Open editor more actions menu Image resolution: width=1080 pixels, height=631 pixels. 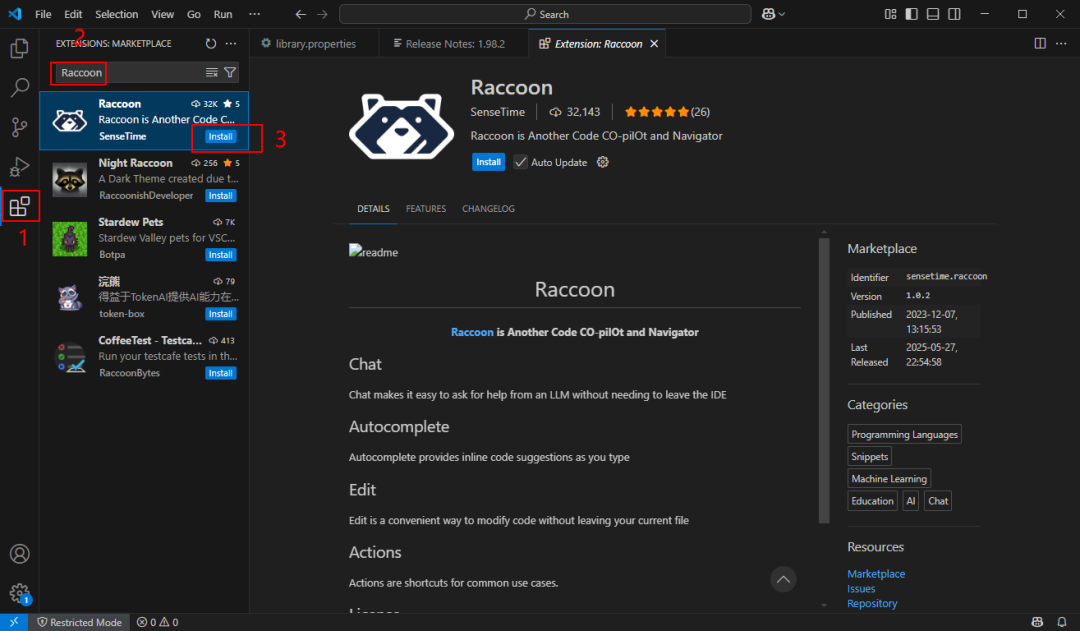tap(1061, 43)
